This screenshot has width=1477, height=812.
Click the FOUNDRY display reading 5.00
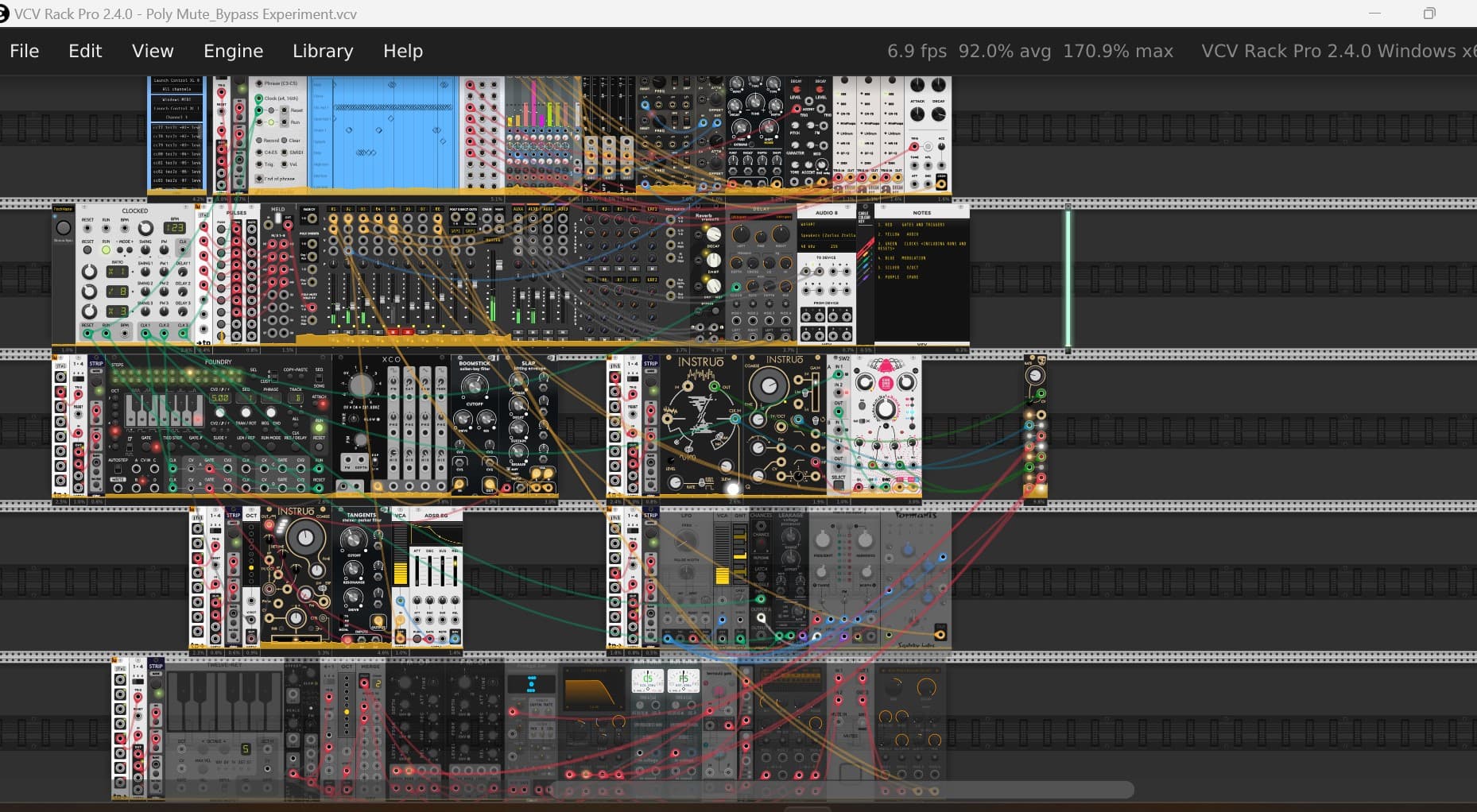pos(219,398)
